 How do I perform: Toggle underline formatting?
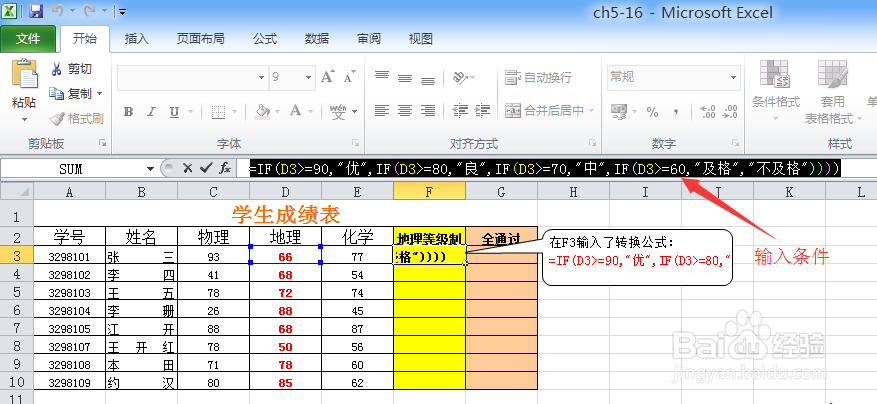[174, 111]
